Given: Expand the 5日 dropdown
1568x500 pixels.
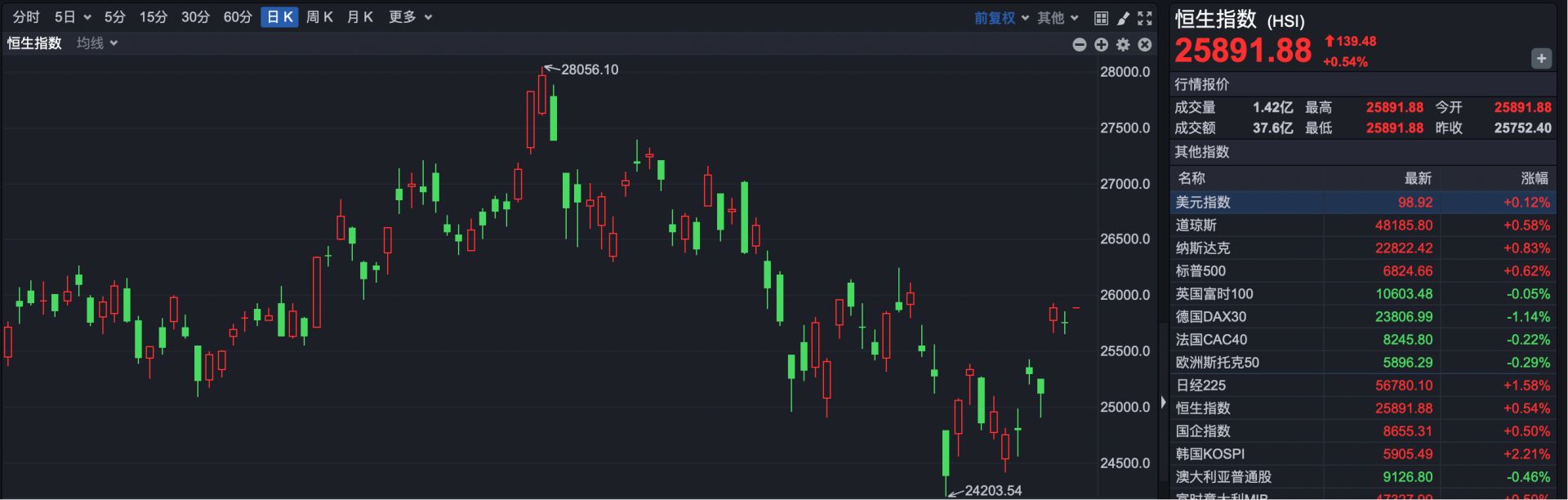Looking at the screenshot, I should (x=73, y=17).
